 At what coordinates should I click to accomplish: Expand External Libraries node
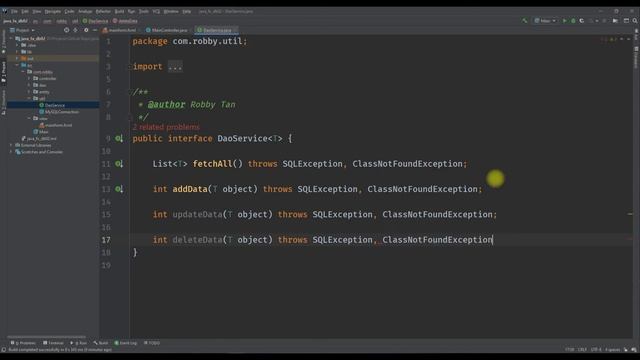[12, 145]
